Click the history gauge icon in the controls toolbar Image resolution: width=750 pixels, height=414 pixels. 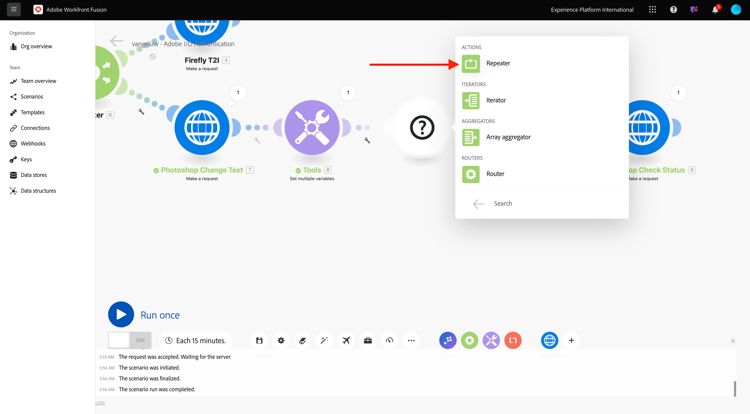point(389,340)
